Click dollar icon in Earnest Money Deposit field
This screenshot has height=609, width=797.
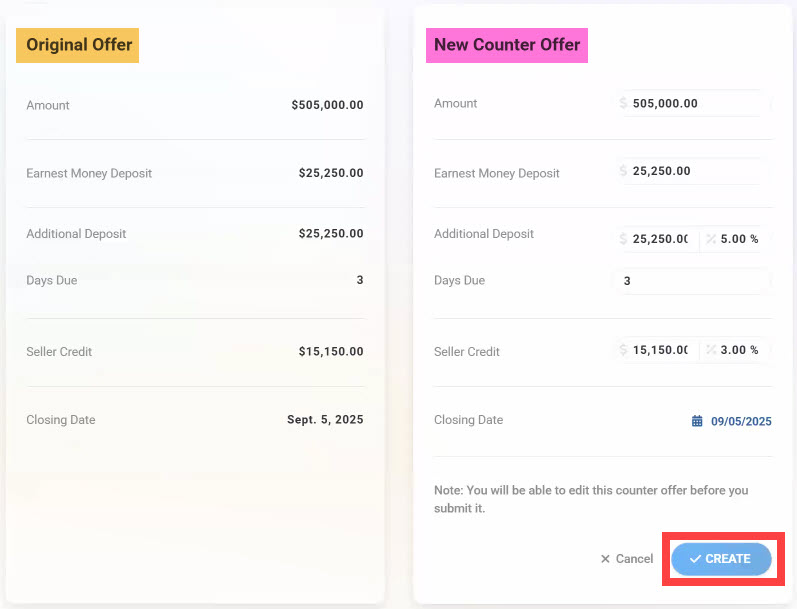click(623, 171)
